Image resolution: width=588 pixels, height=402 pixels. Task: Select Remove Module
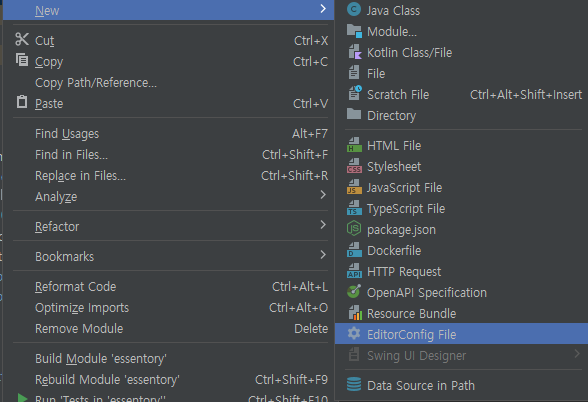click(168, 329)
